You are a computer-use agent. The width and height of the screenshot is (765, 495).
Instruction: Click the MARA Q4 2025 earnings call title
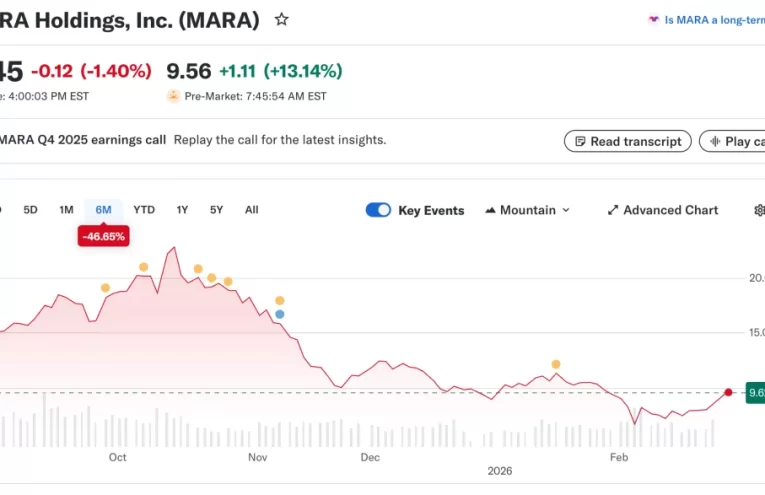tap(82, 140)
